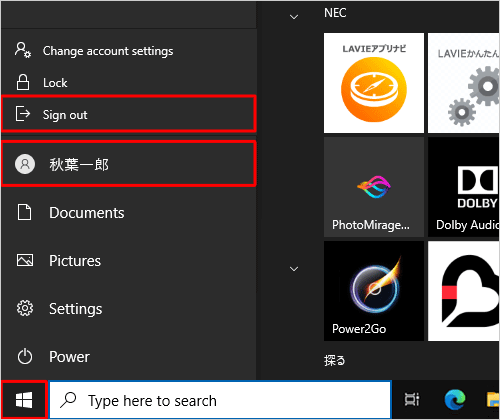Open the LAVIEかんたん settings gear tile
Screen dimensions: 500x420
(x=464, y=83)
